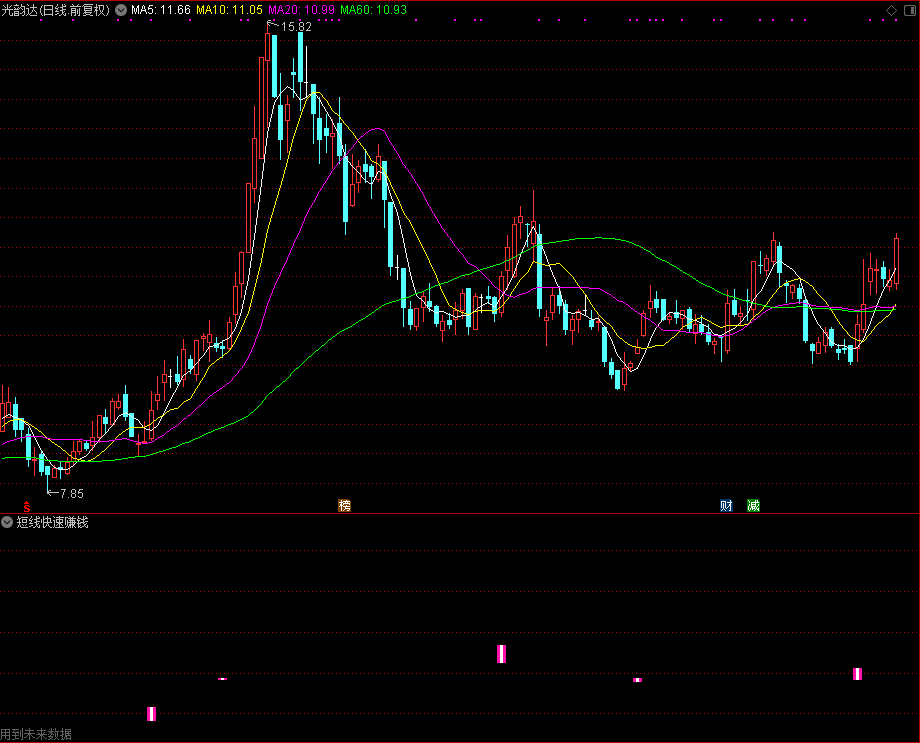
Task: Click the 短线快速赚钱 indicator name
Action: 52,522
